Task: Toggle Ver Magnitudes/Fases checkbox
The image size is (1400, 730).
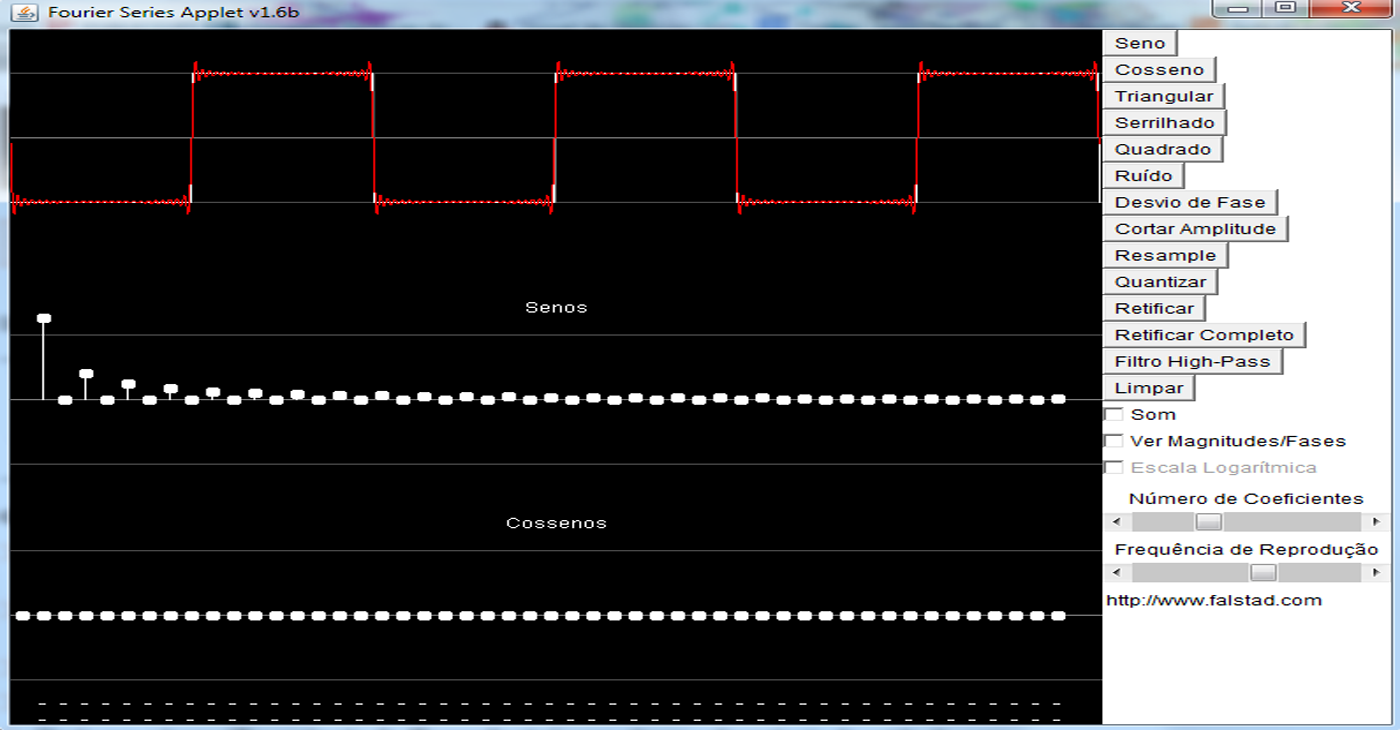Action: pyautogui.click(x=1113, y=441)
